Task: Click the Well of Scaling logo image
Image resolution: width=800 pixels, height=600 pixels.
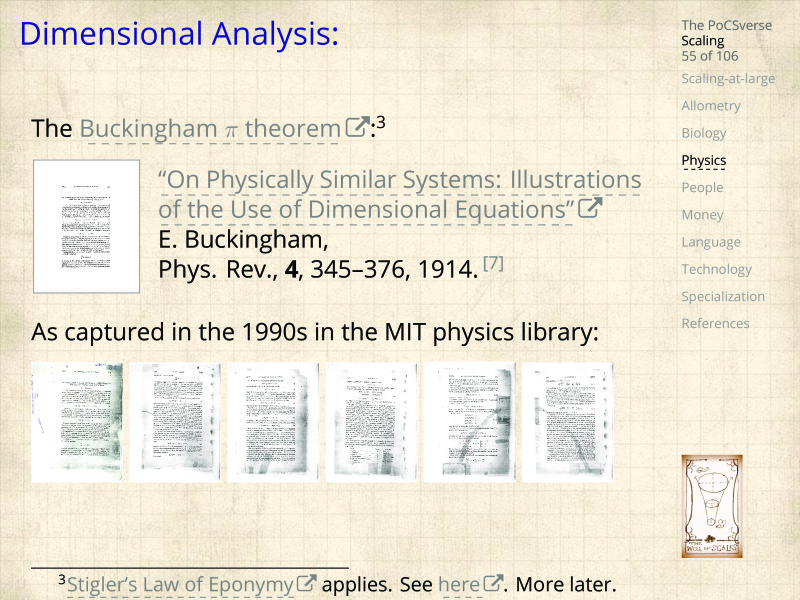Action: (711, 506)
